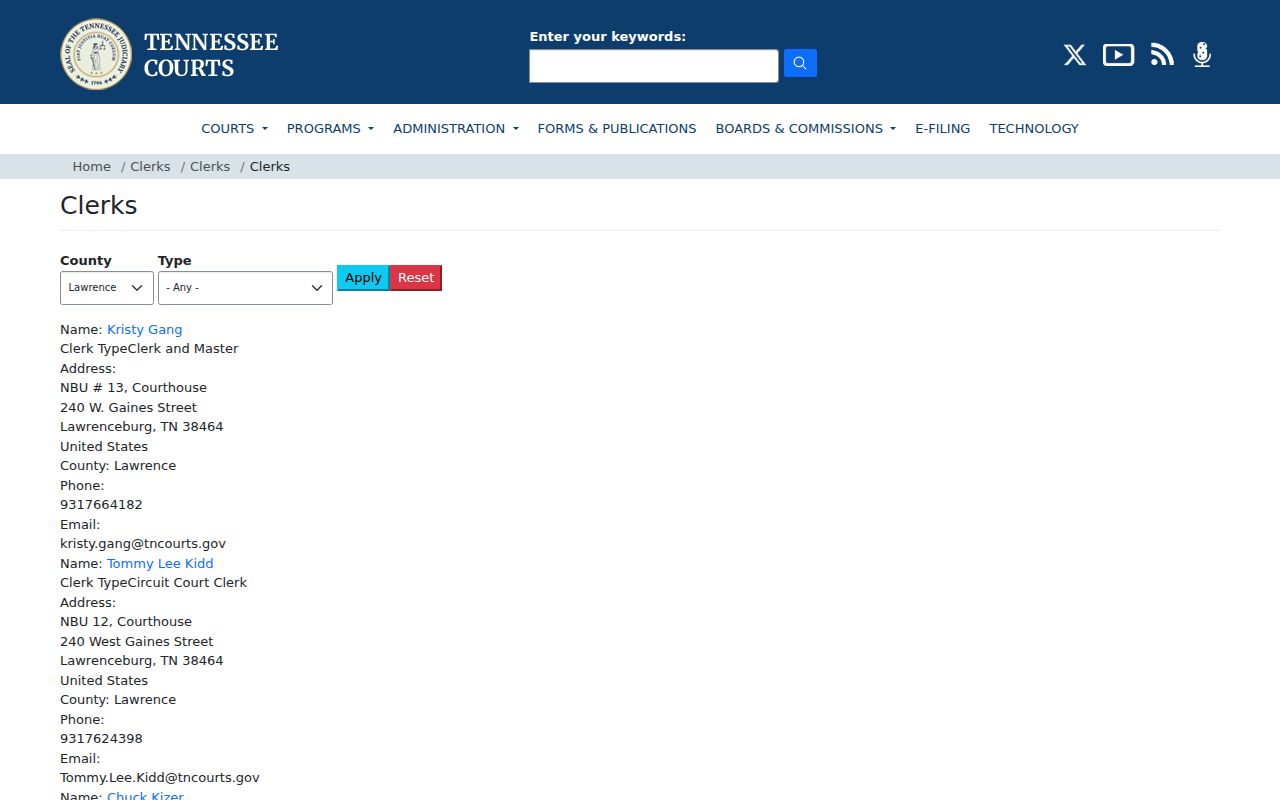Open the podcast microphone icon

point(1202,55)
